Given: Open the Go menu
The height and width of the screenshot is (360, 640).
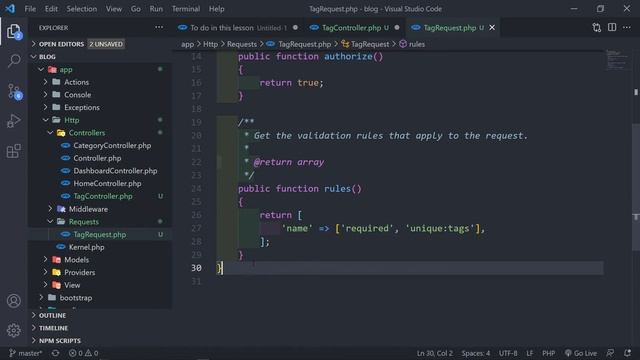Looking at the screenshot, I should pyautogui.click(x=136, y=9).
